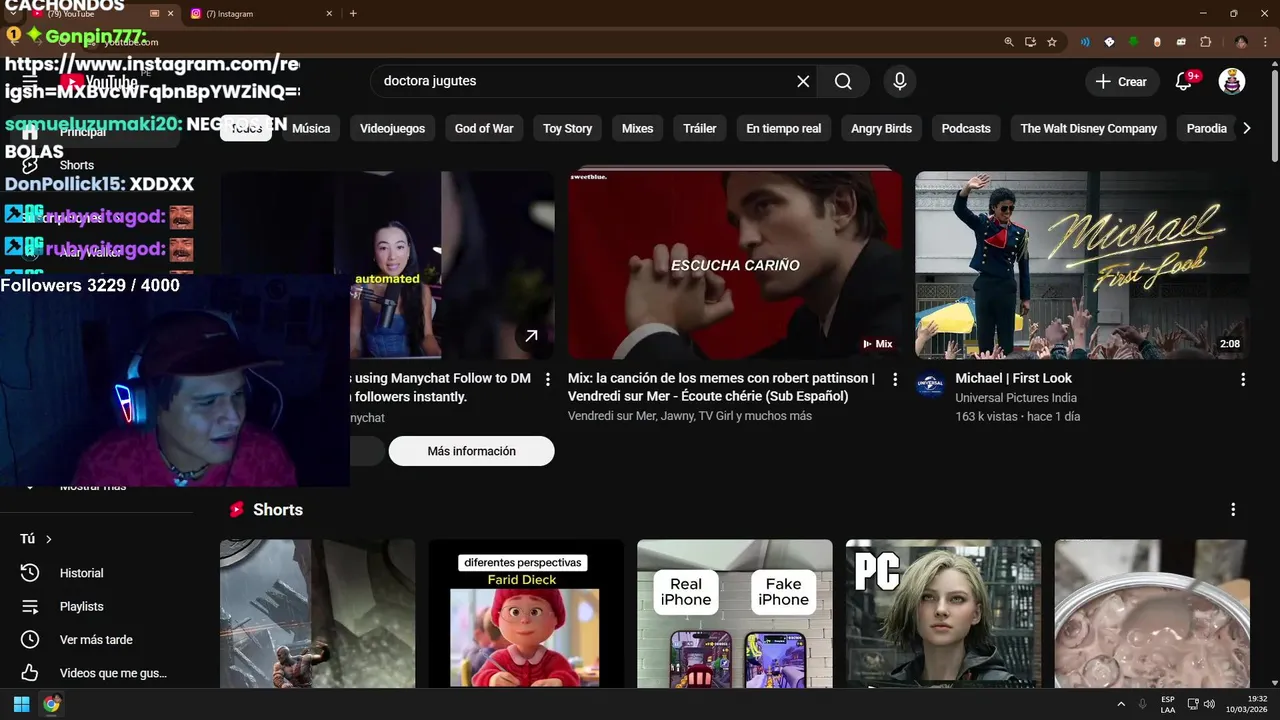Bookmark this page with the star icon
This screenshot has width=1280, height=720.
pos(1052,42)
